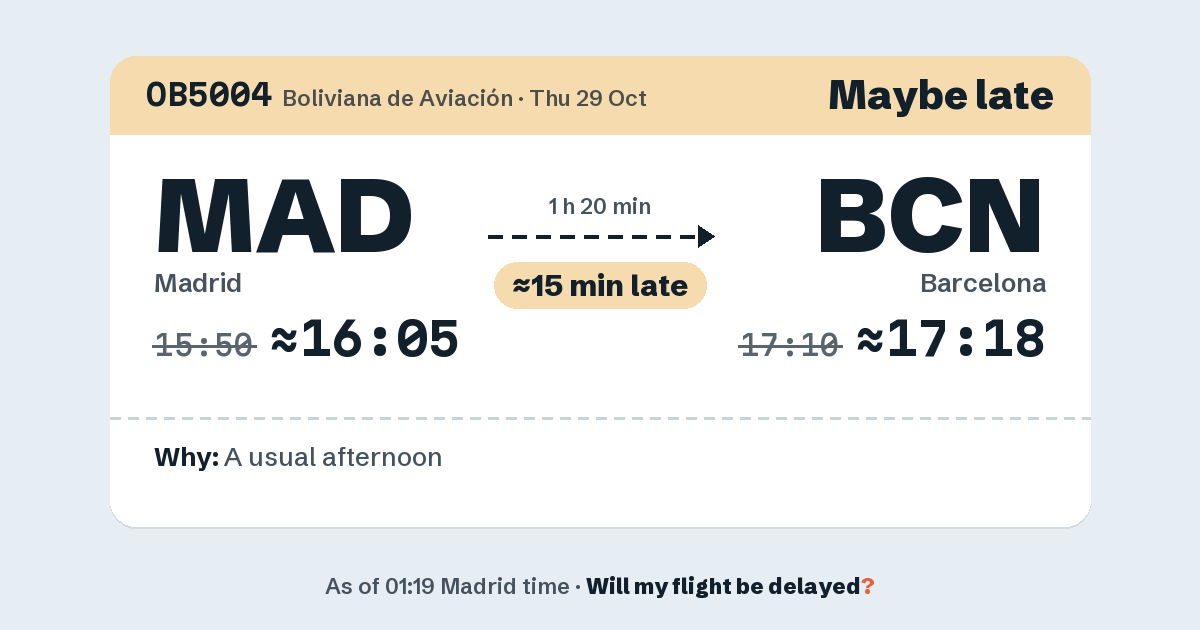Click the Maybe late status label
Image resolution: width=1200 pixels, height=630 pixels.
pos(941,95)
